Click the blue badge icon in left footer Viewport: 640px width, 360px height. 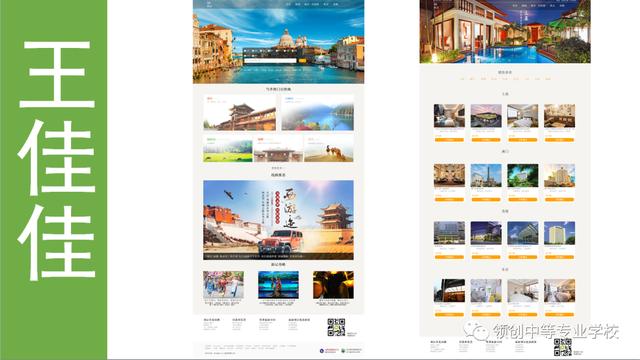[322, 351]
